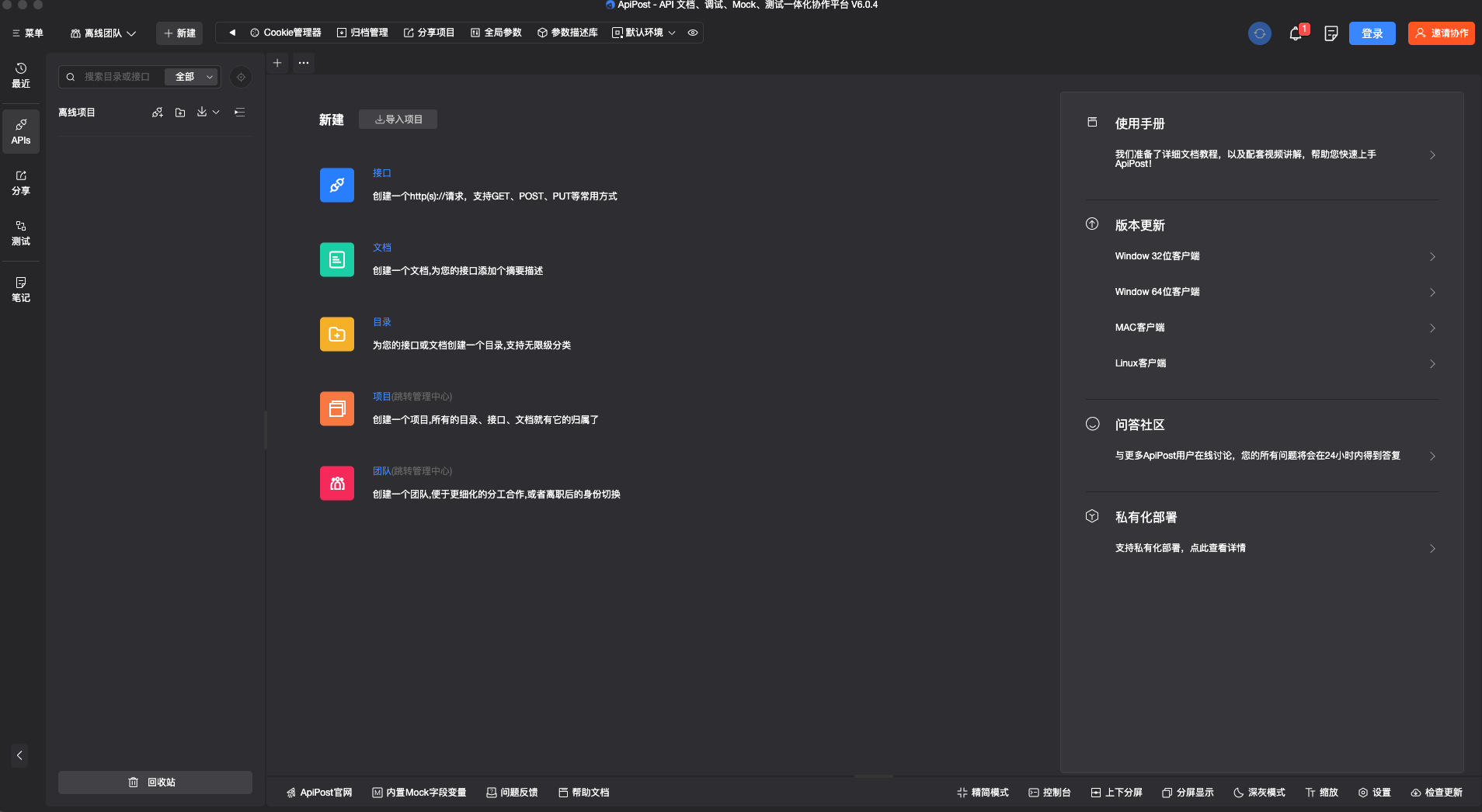Open the 分享 share sidebar panel
The width and height of the screenshot is (1482, 812).
pyautogui.click(x=21, y=182)
